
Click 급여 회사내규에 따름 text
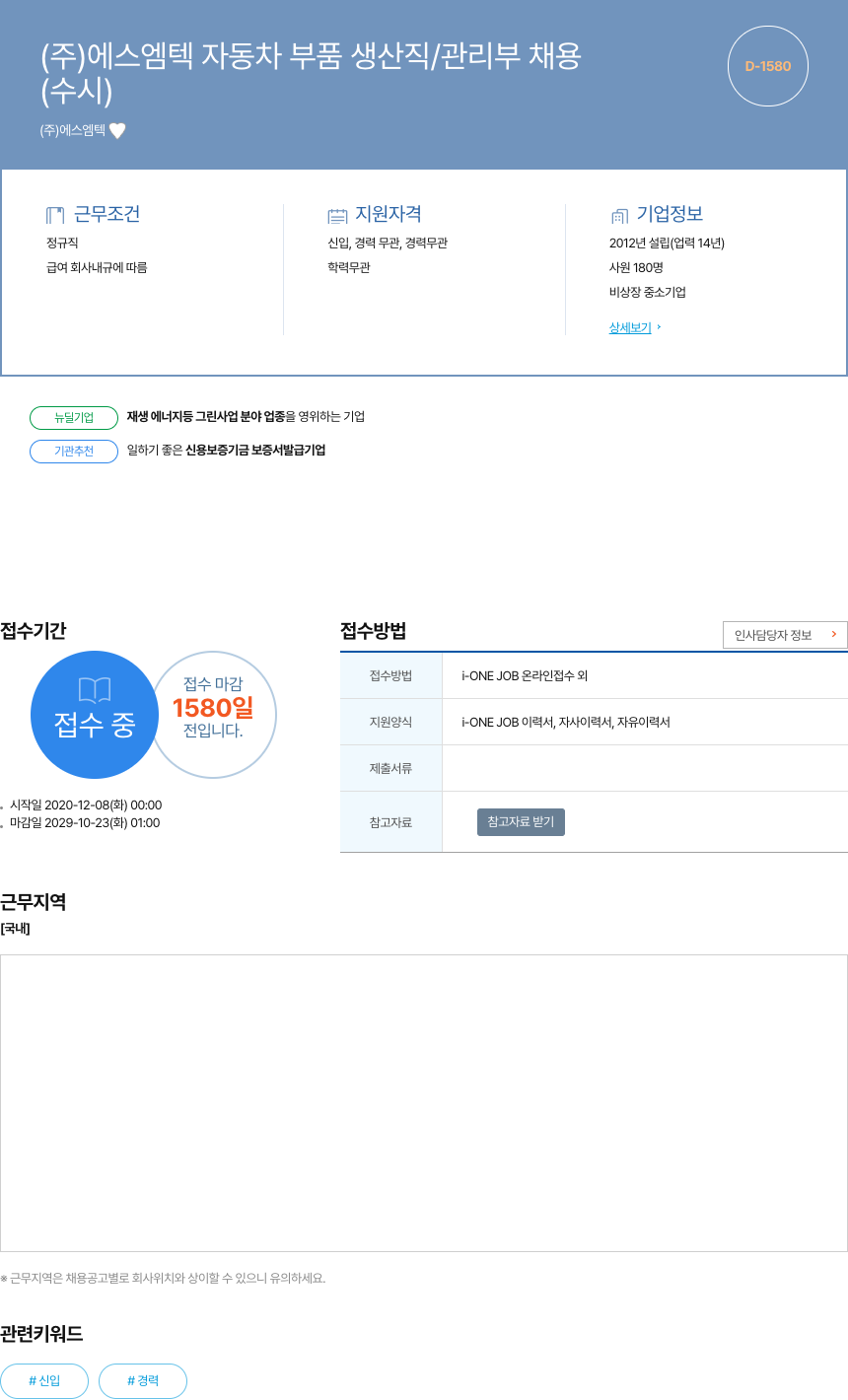pyautogui.click(x=97, y=267)
